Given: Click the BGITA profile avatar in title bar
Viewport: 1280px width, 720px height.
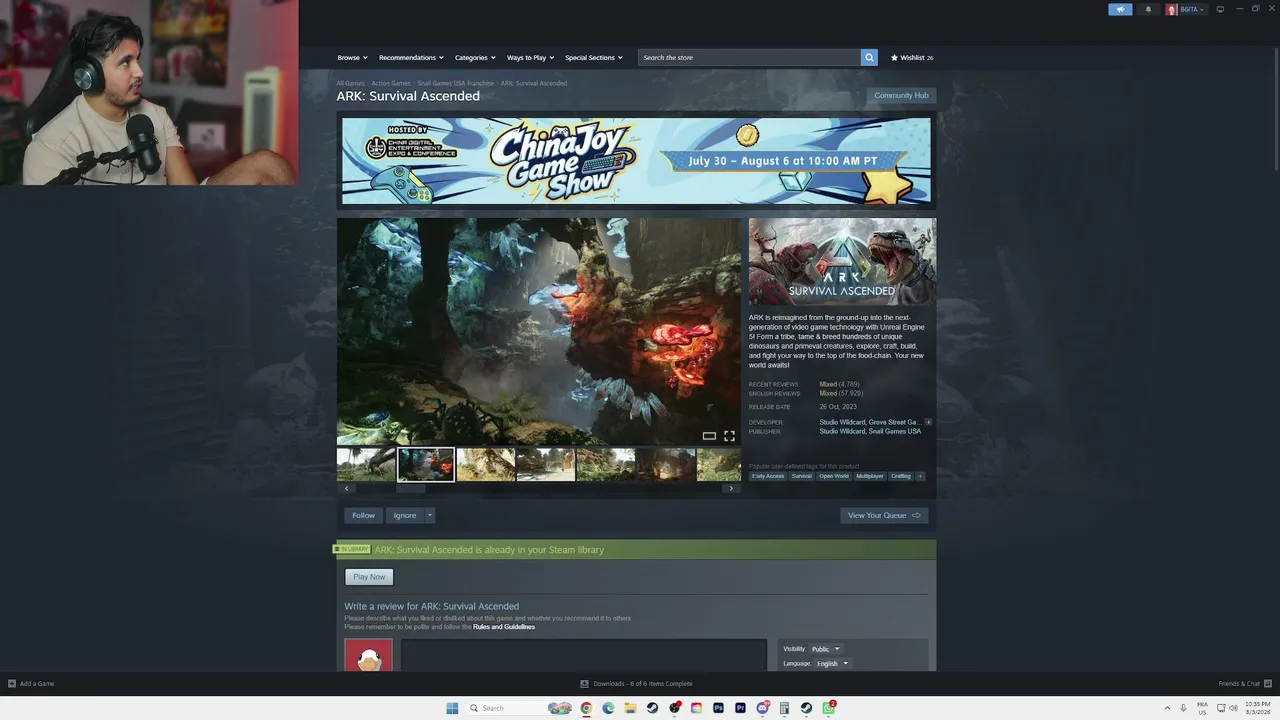Looking at the screenshot, I should pyautogui.click(x=1172, y=9).
